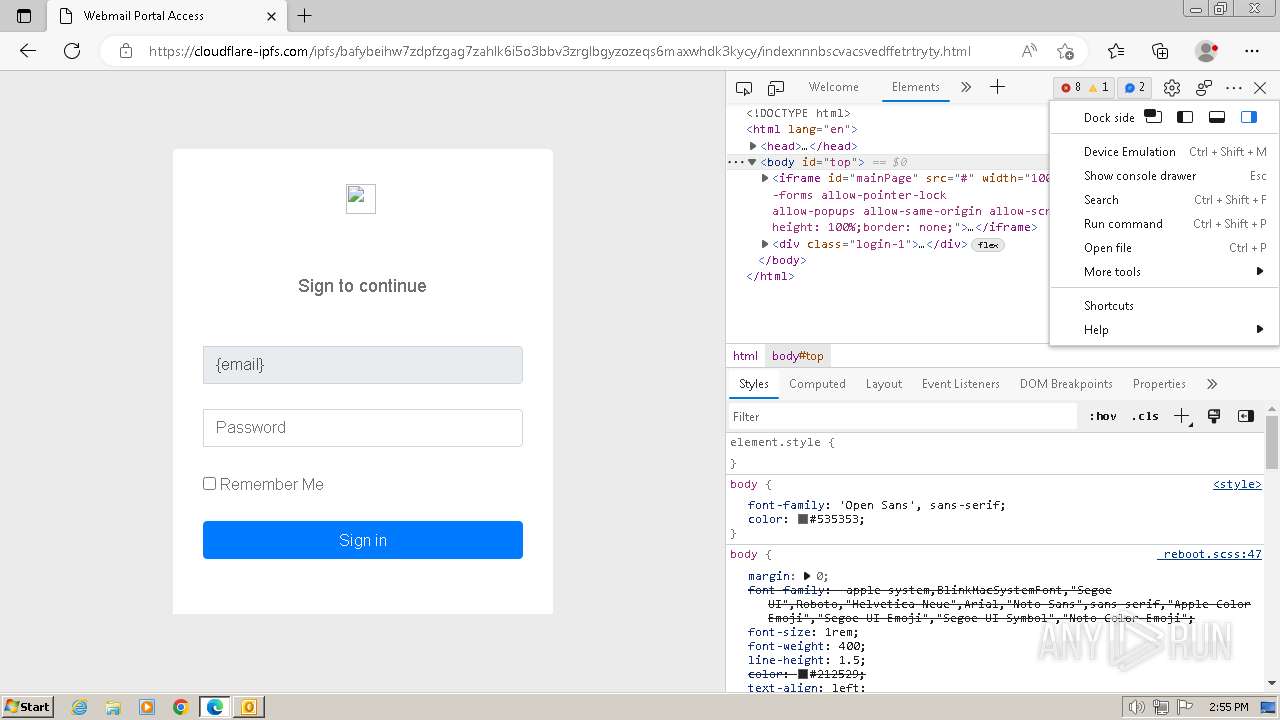Image resolution: width=1280 pixels, height=720 pixels.
Task: Tick the Remember Me checkbox
Action: click(210, 484)
